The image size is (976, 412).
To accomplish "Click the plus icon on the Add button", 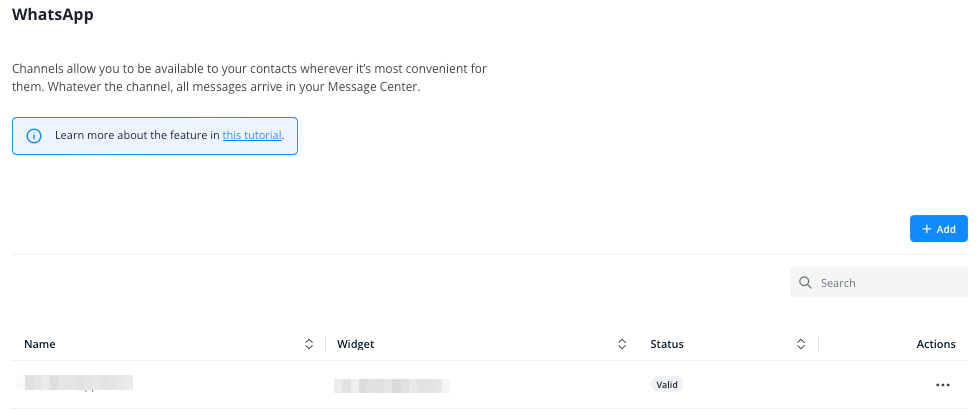I will click(x=927, y=229).
